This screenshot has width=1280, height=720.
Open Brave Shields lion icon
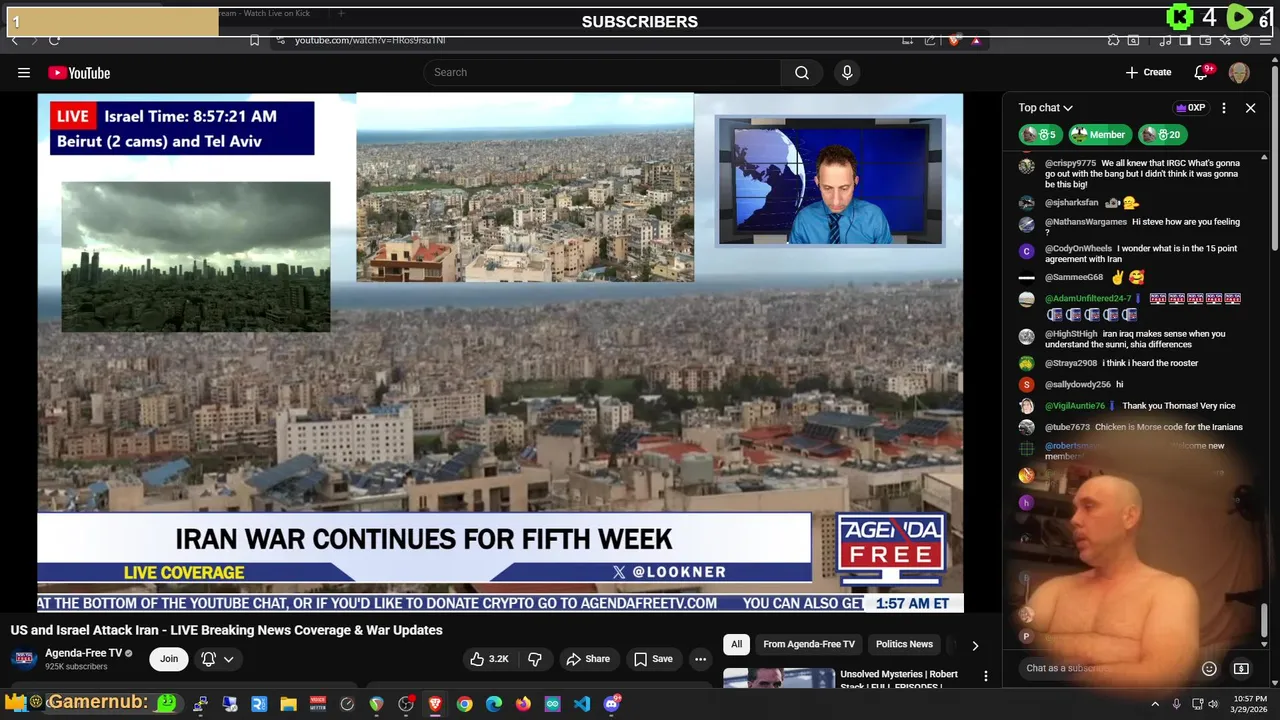954,40
